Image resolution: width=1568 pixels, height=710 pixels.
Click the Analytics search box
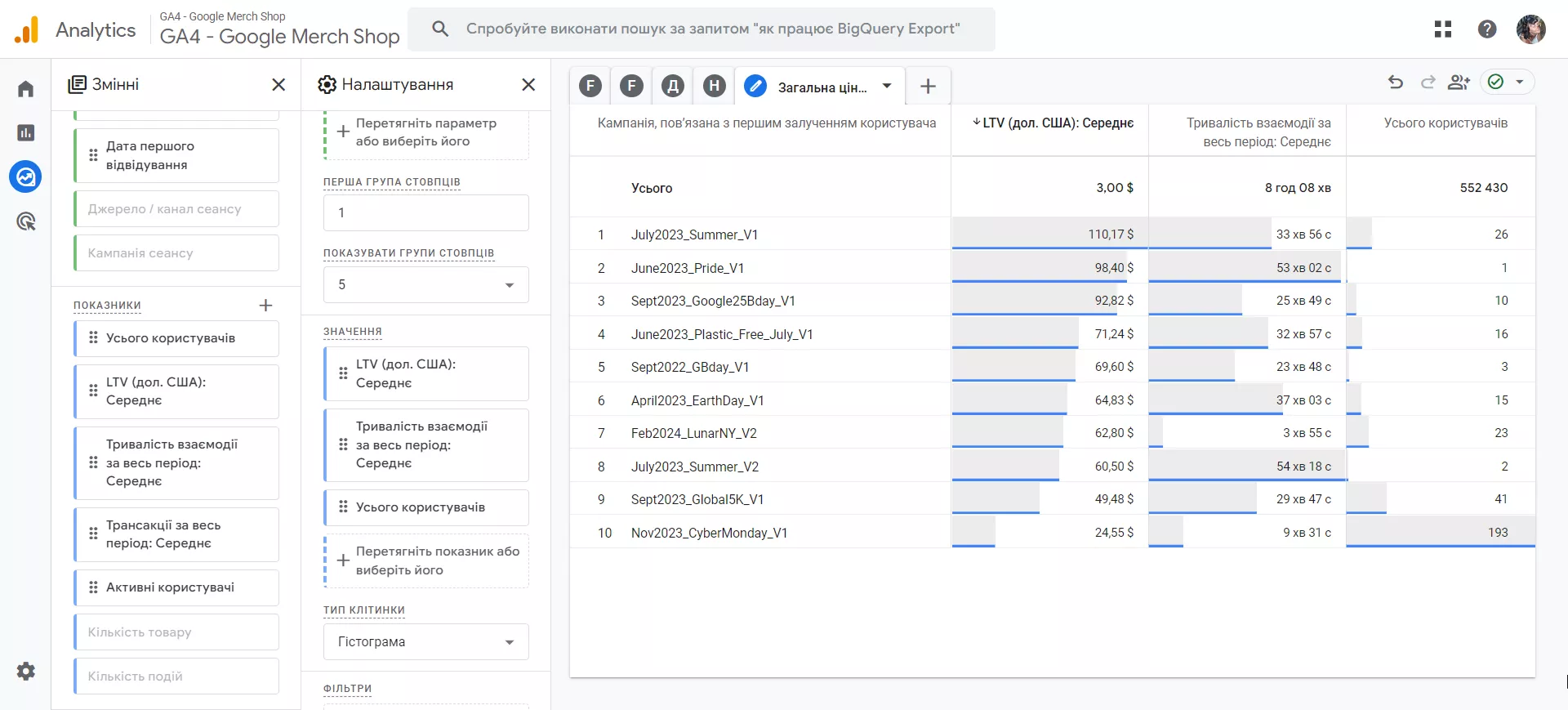point(702,29)
